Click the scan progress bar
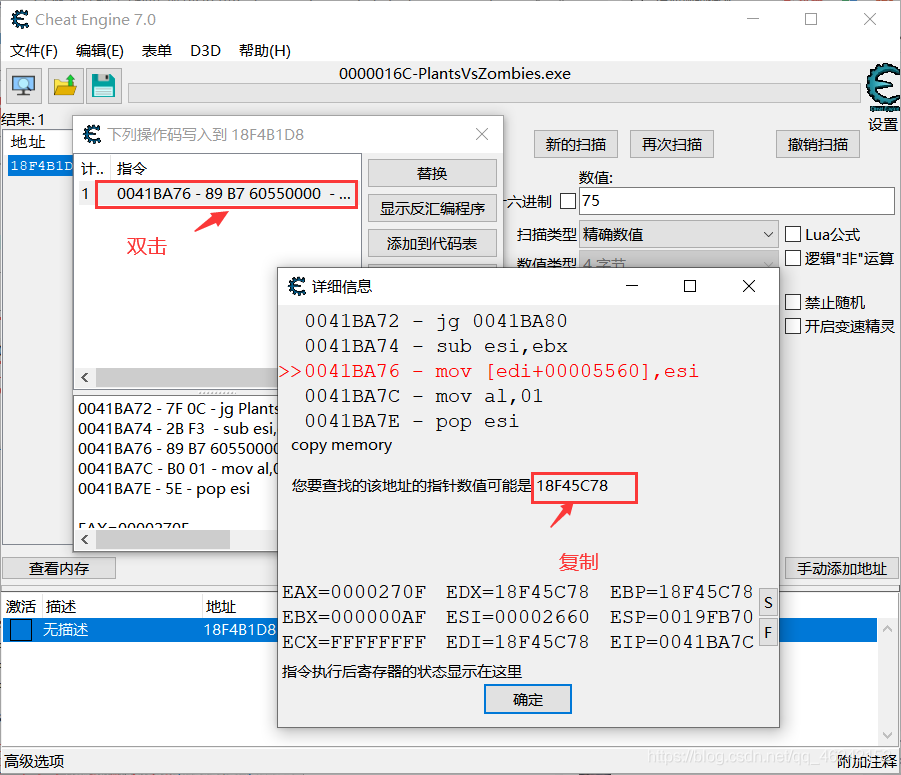Image resolution: width=901 pixels, height=775 pixels. point(494,93)
